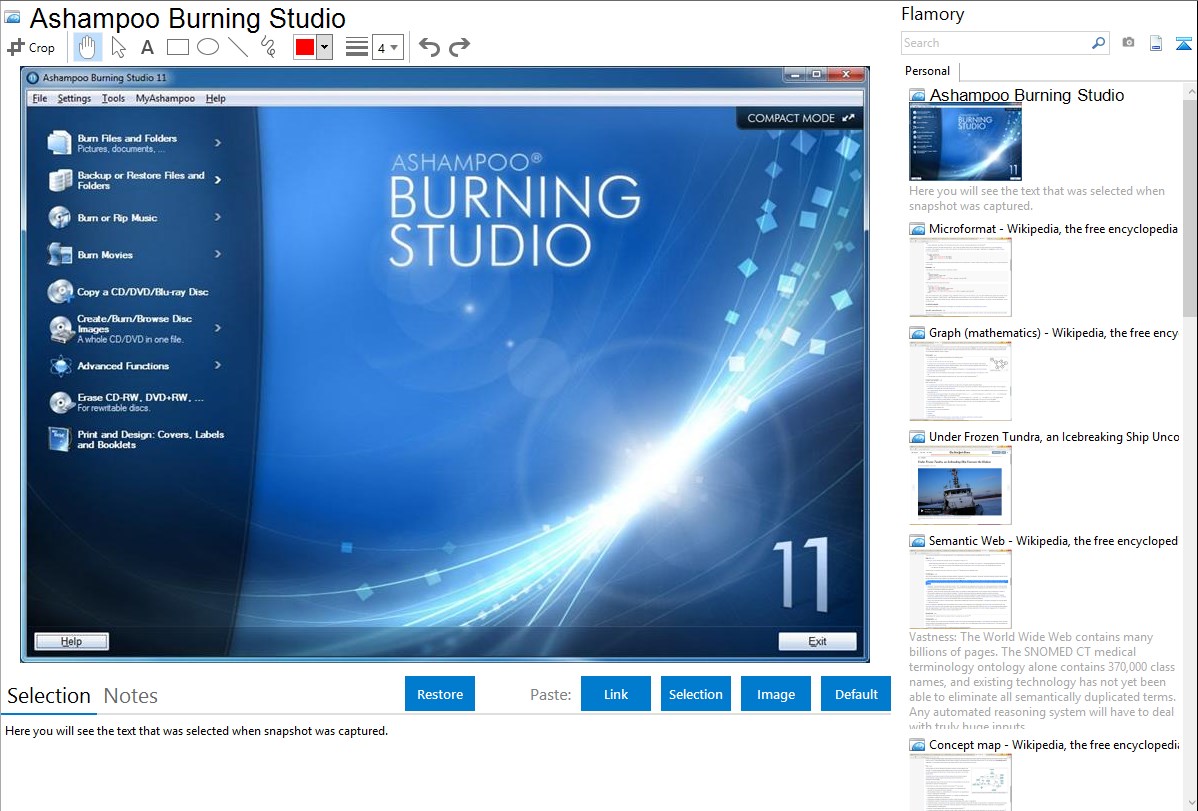The width and height of the screenshot is (1198, 811).
Task: Open the line width 4 dropdown
Action: [x=387, y=48]
